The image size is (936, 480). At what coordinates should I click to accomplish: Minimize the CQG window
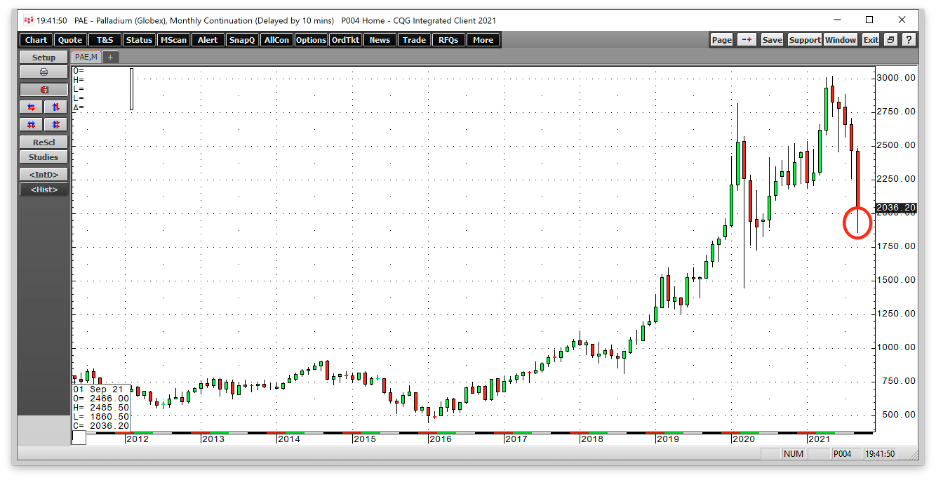[838, 20]
